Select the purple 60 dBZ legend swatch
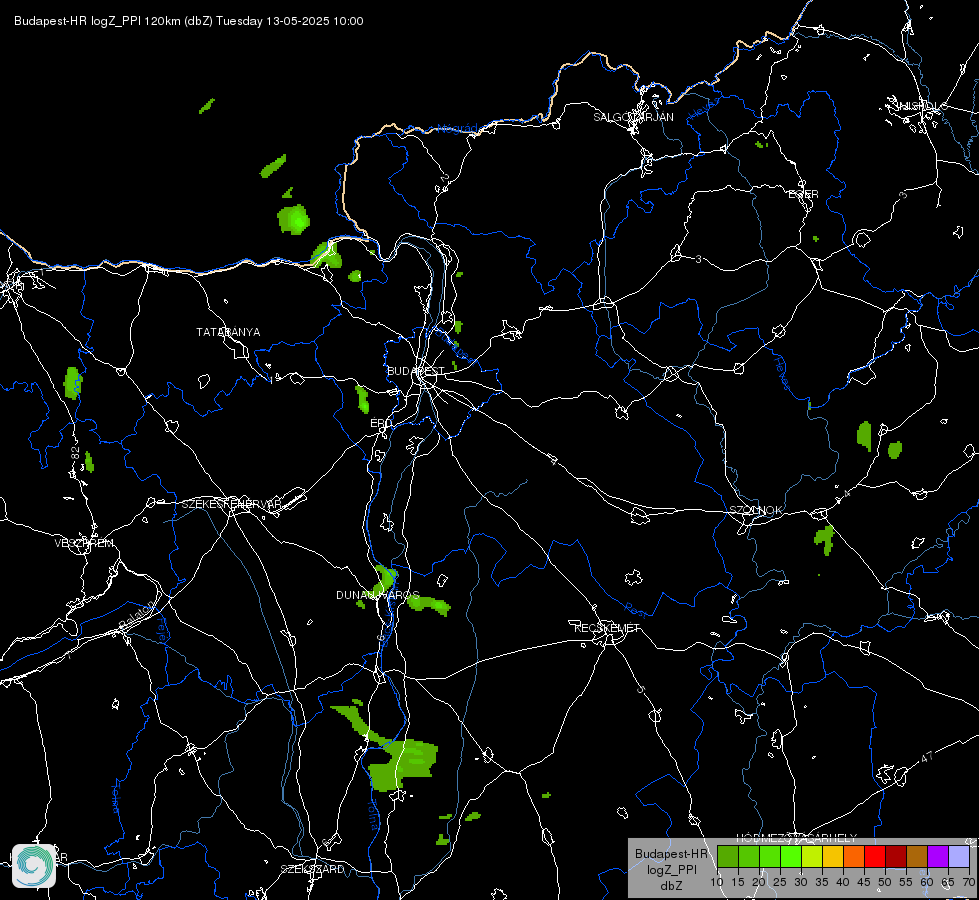This screenshot has width=979, height=900. 938,856
